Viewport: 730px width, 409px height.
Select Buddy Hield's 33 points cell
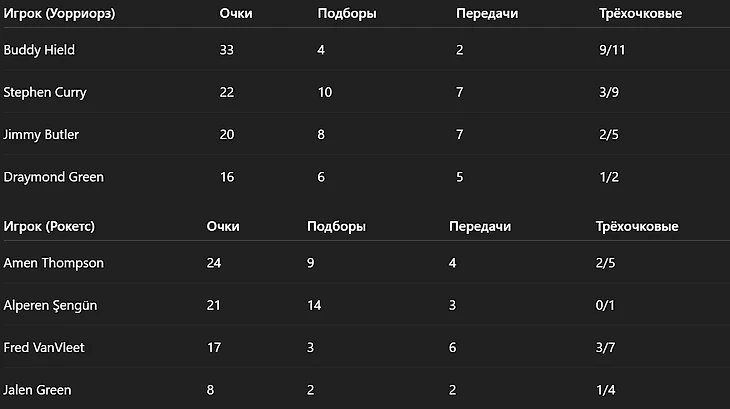click(227, 49)
